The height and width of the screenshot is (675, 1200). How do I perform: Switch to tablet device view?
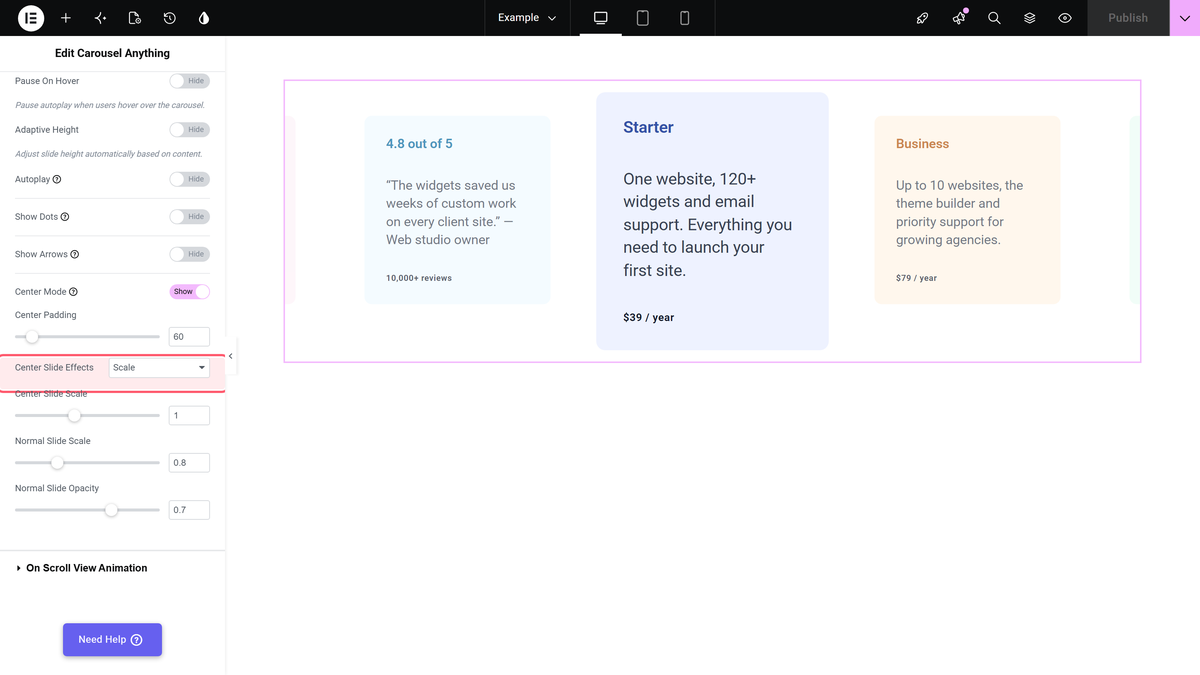(x=643, y=18)
